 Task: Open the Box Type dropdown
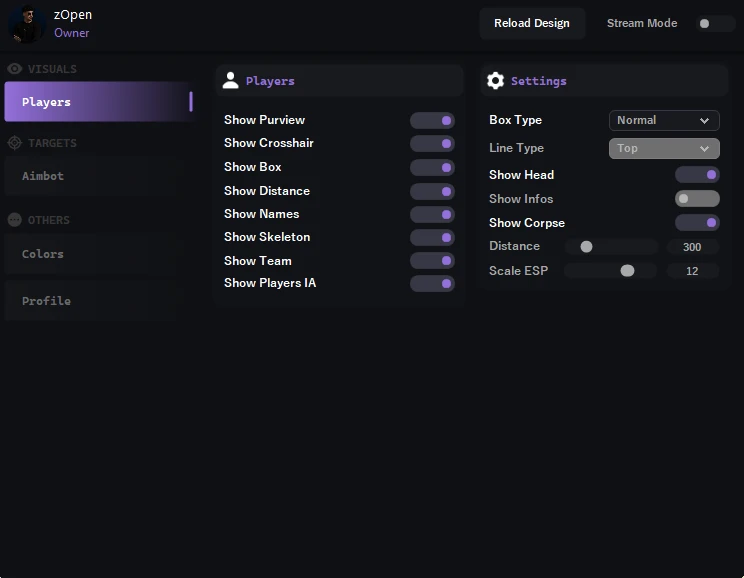pyautogui.click(x=664, y=120)
